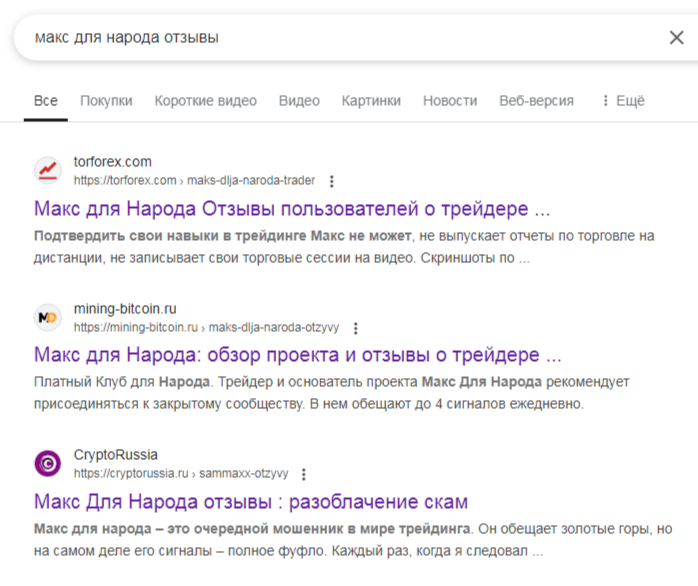Click the torforex.com red chart favicon
Viewport: 698px width, 586px height.
click(x=48, y=171)
